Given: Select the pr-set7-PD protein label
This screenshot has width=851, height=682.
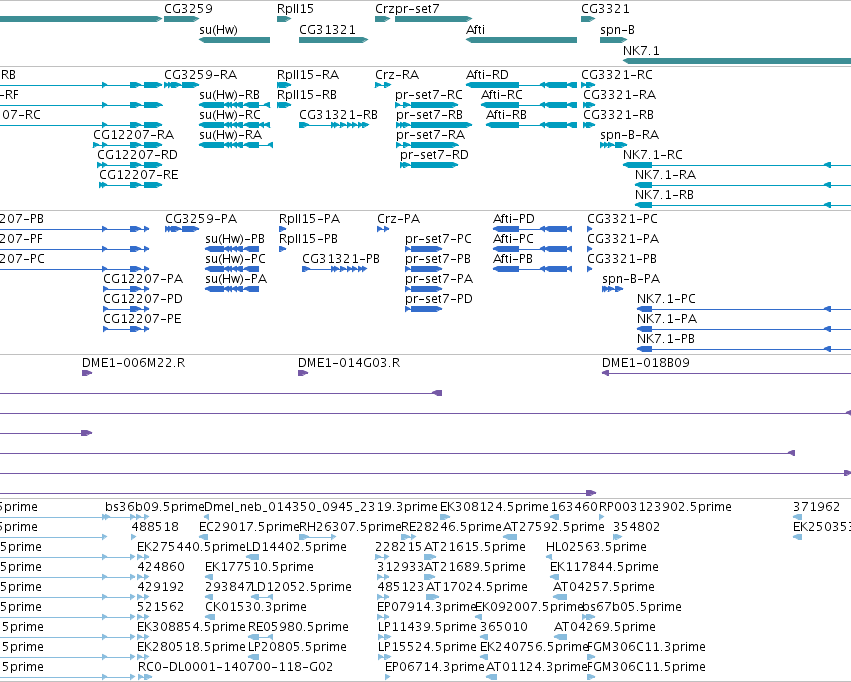Looking at the screenshot, I should tap(439, 299).
